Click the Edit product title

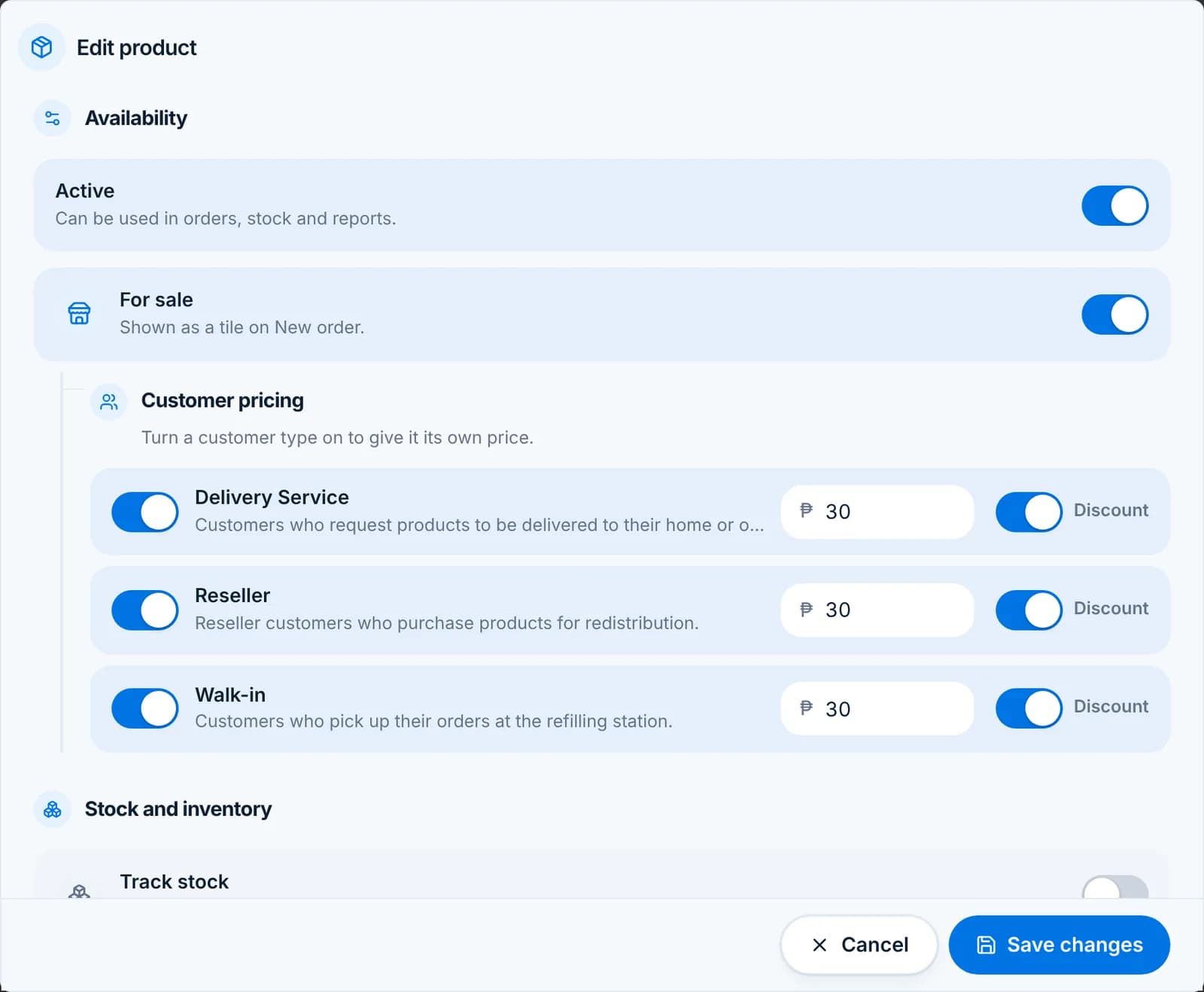136,47
